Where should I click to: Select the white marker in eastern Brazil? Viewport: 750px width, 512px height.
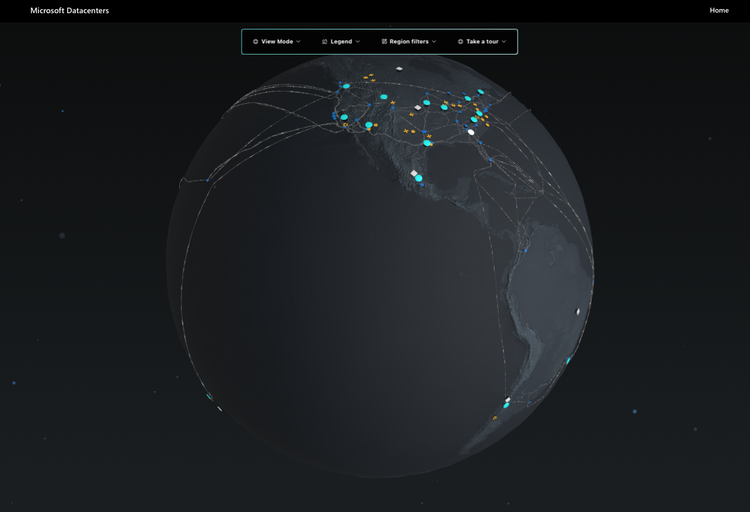(x=578, y=312)
